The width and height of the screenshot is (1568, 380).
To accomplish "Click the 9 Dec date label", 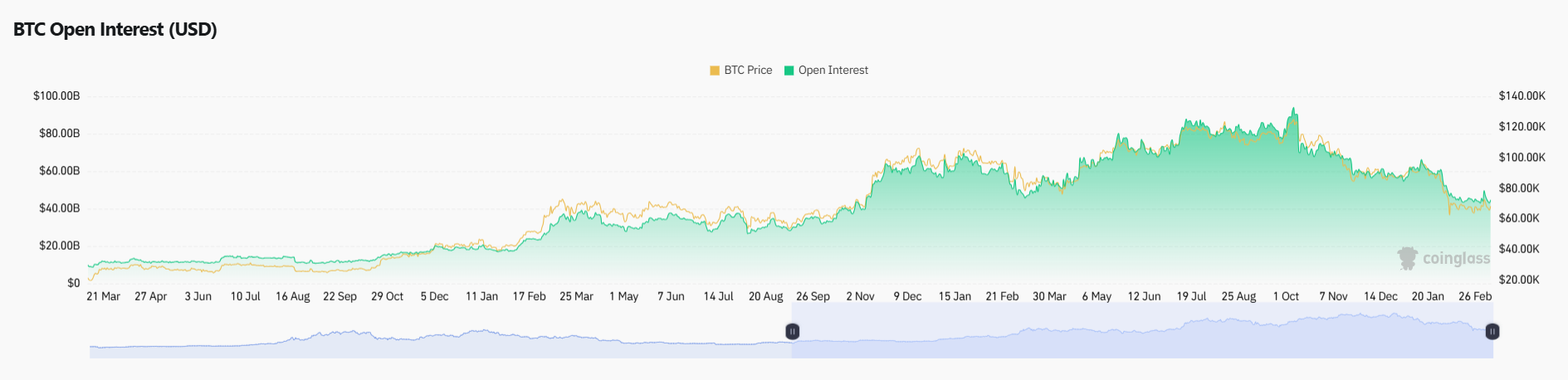I will coord(908,296).
